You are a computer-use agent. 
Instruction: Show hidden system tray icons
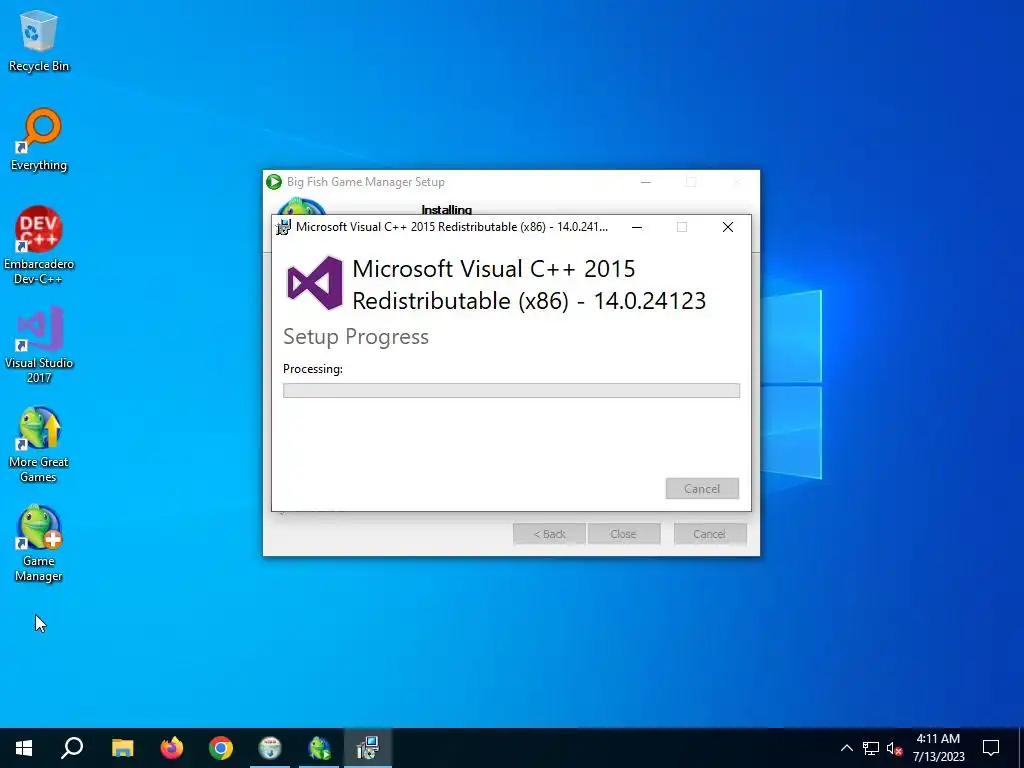[x=846, y=748]
